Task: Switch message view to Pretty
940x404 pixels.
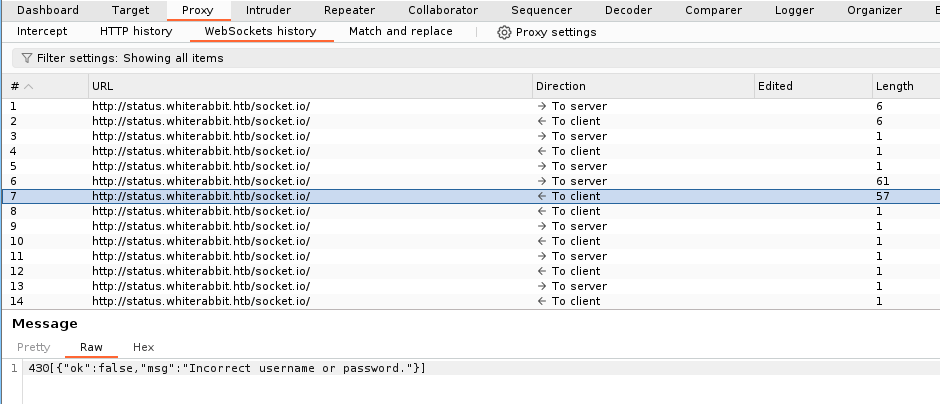Action: [33, 347]
